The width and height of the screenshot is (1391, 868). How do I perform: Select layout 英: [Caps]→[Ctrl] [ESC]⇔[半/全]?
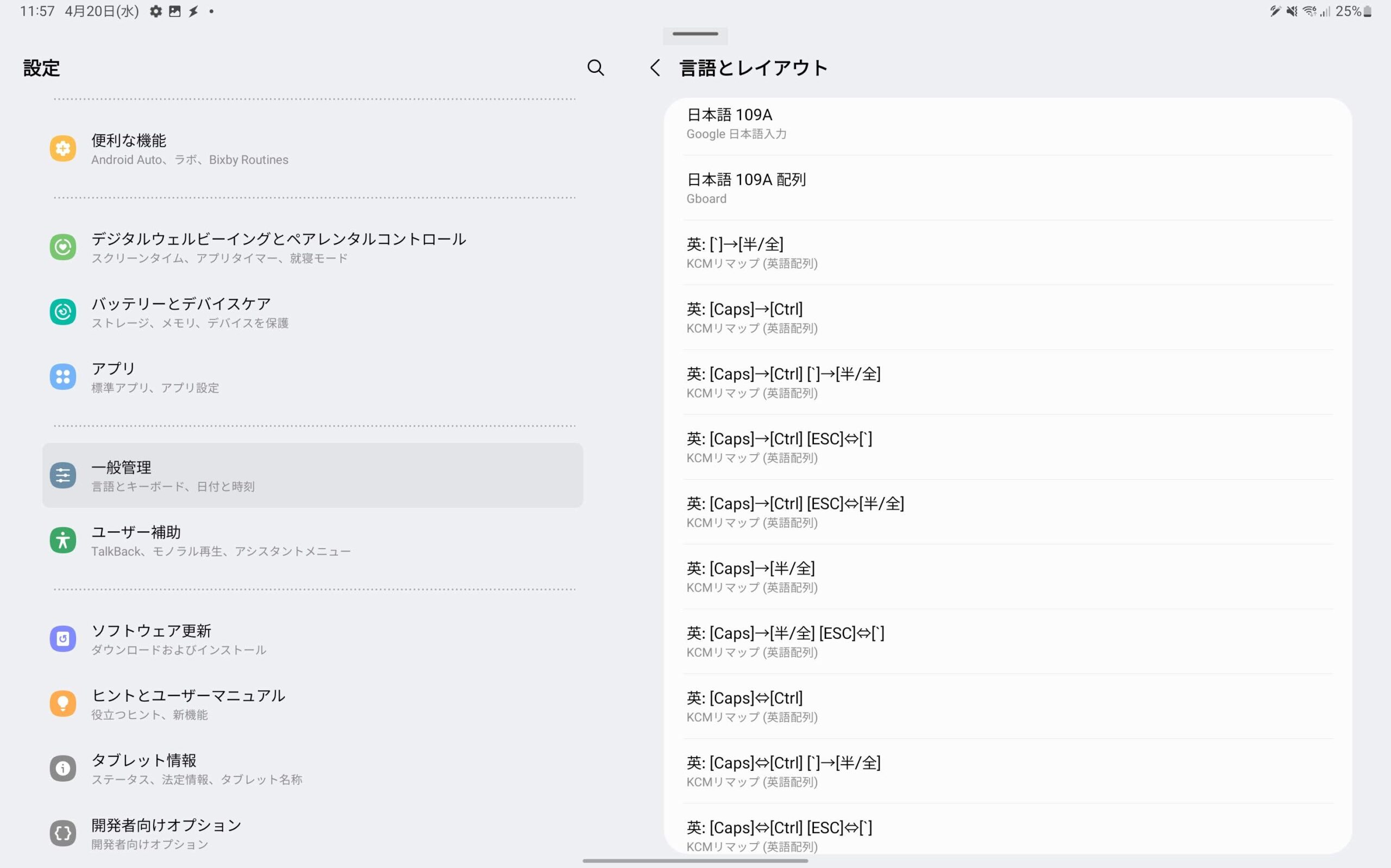click(1007, 513)
